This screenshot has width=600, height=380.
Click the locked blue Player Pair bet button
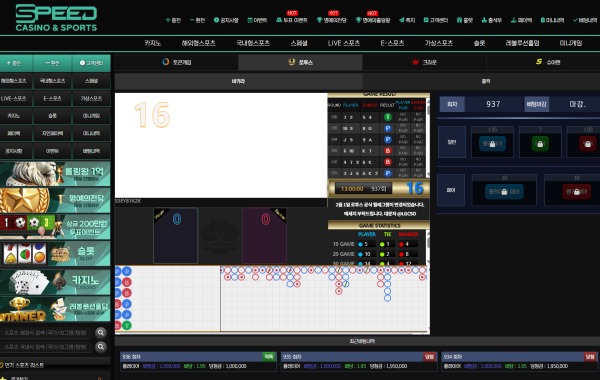coord(504,191)
